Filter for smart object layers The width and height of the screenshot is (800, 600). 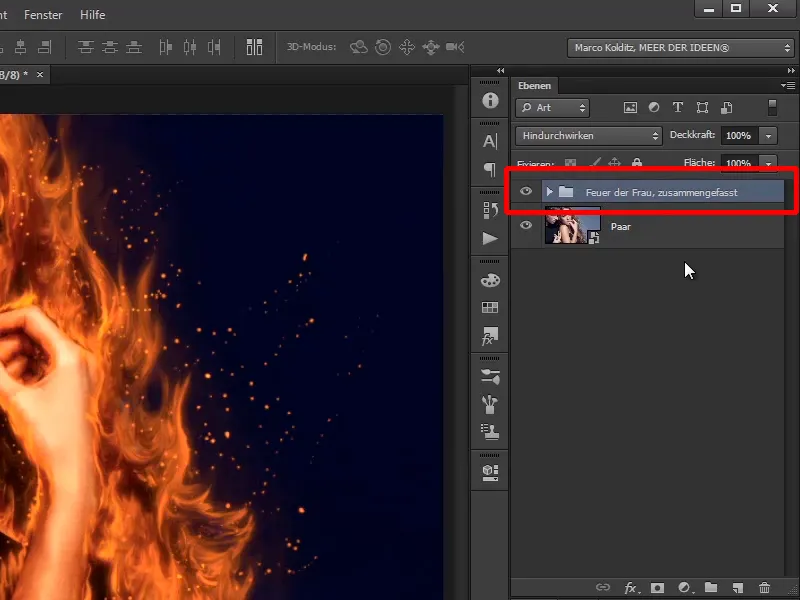727,107
